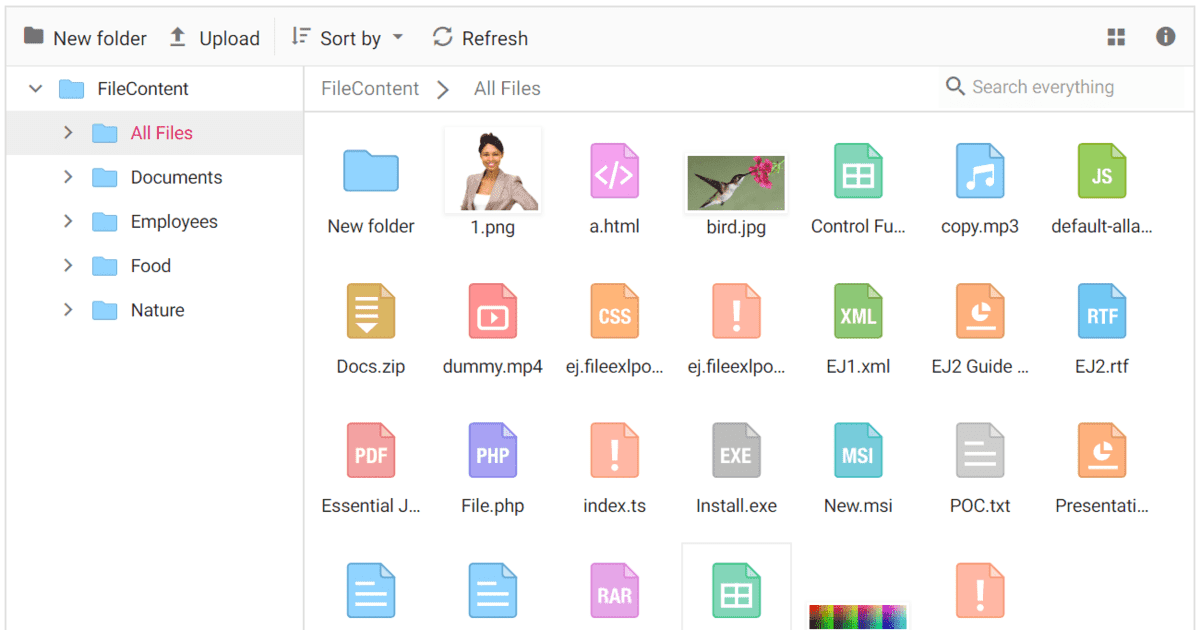The image size is (1200, 630).
Task: Click the Upload toolbar button
Action: pyautogui.click(x=214, y=38)
